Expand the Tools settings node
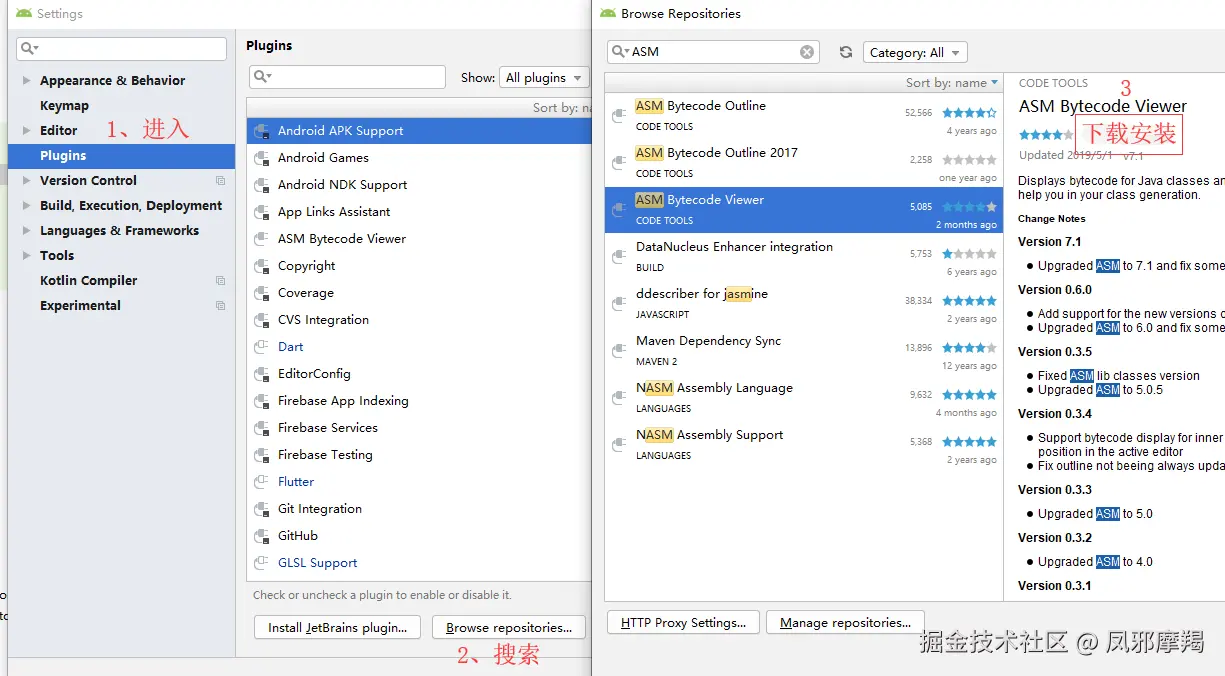The image size is (1225, 676). pos(26,256)
